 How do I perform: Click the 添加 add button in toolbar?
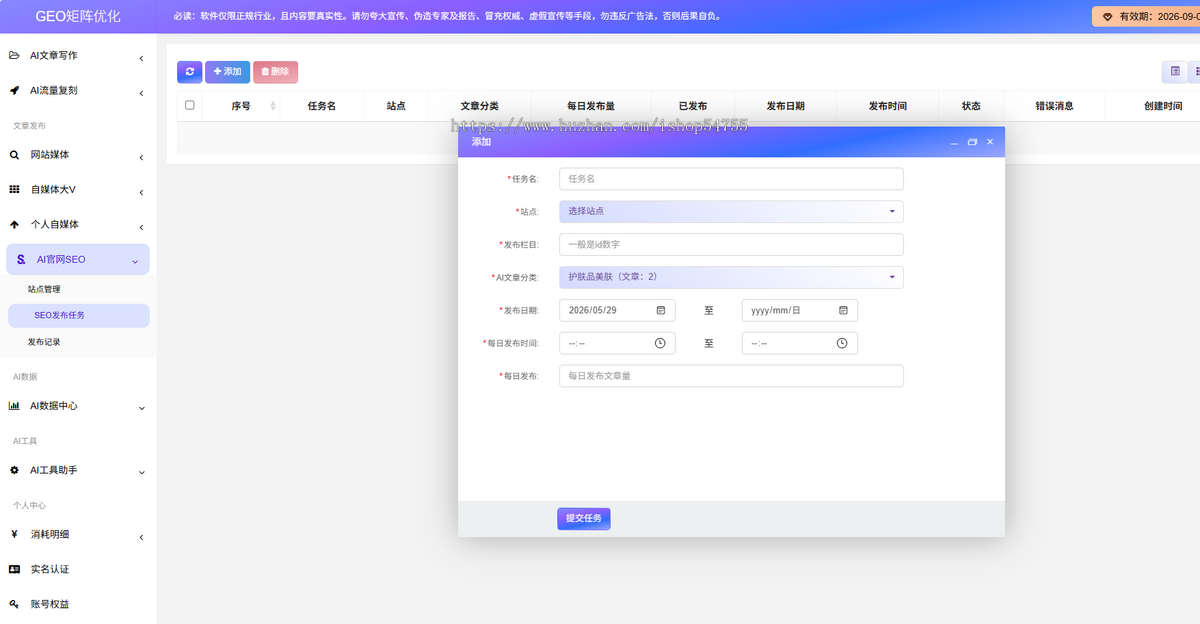click(227, 72)
